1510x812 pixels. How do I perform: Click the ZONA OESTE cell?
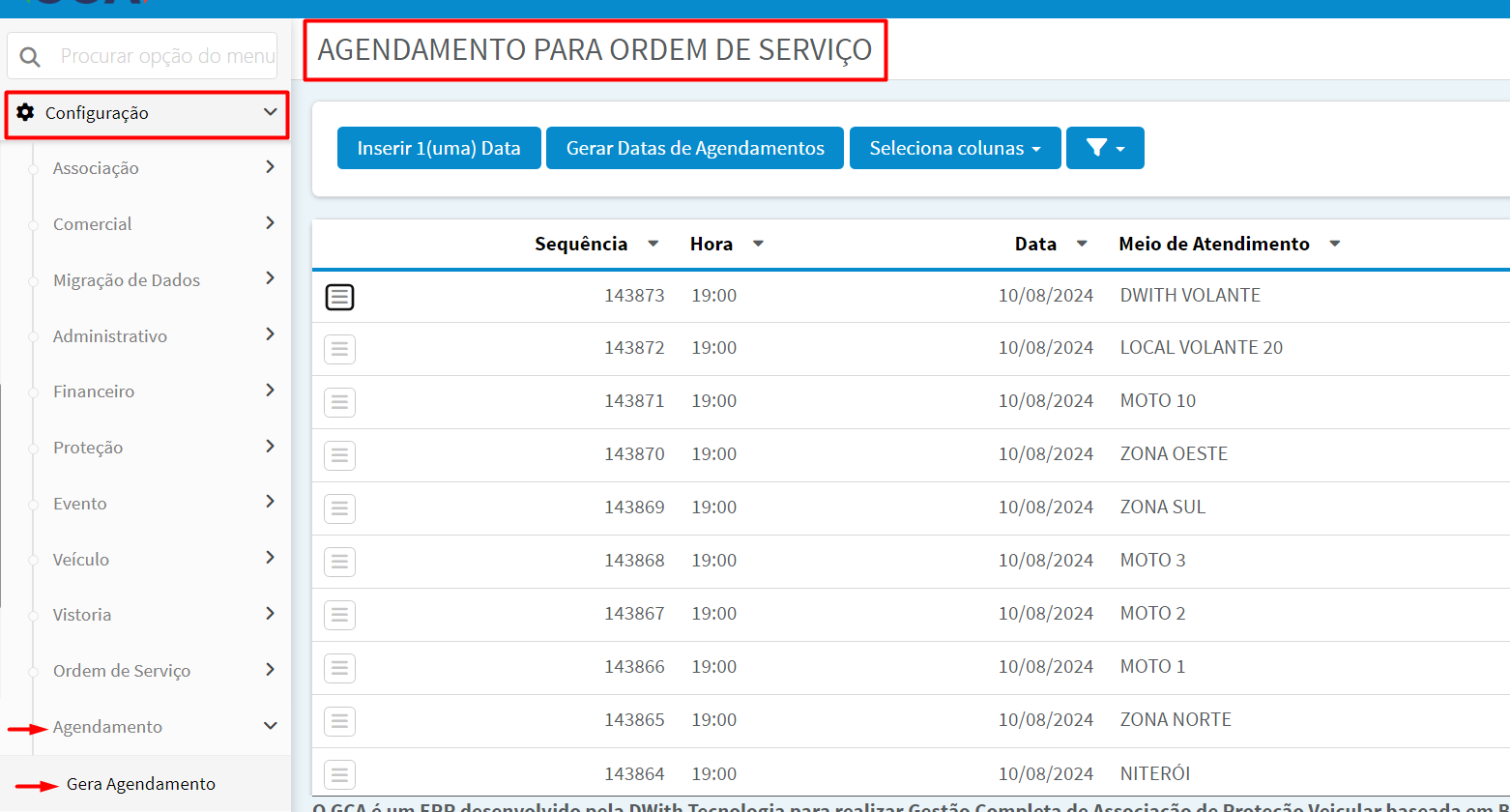[x=1174, y=453]
